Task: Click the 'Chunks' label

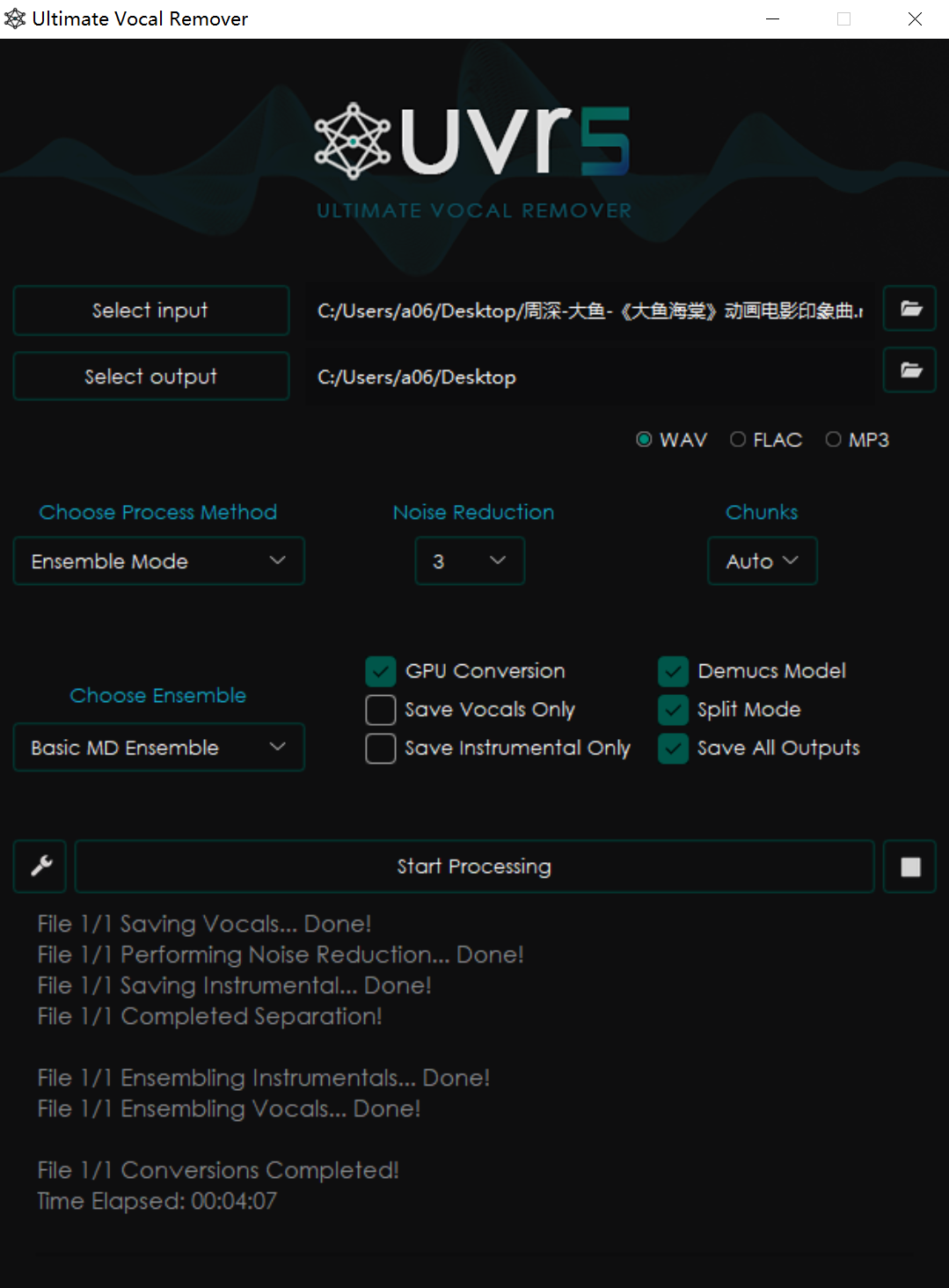Action: [762, 512]
